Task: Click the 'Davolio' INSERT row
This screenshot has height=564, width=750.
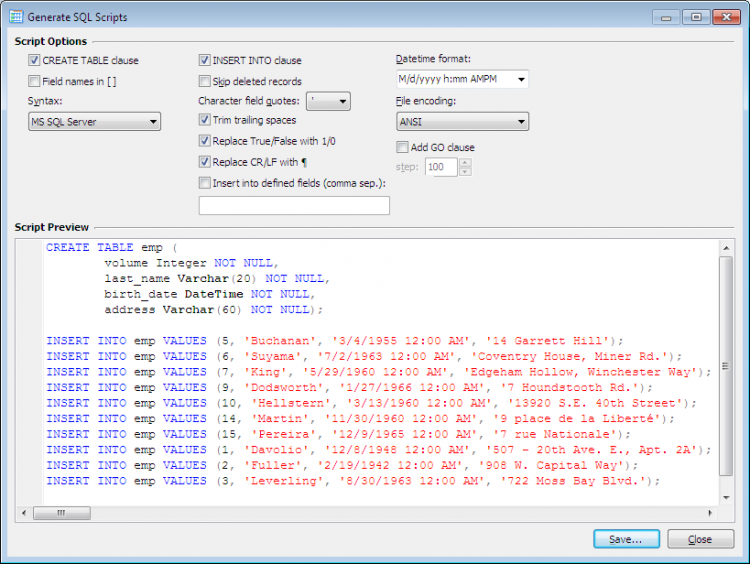Action: pos(379,450)
